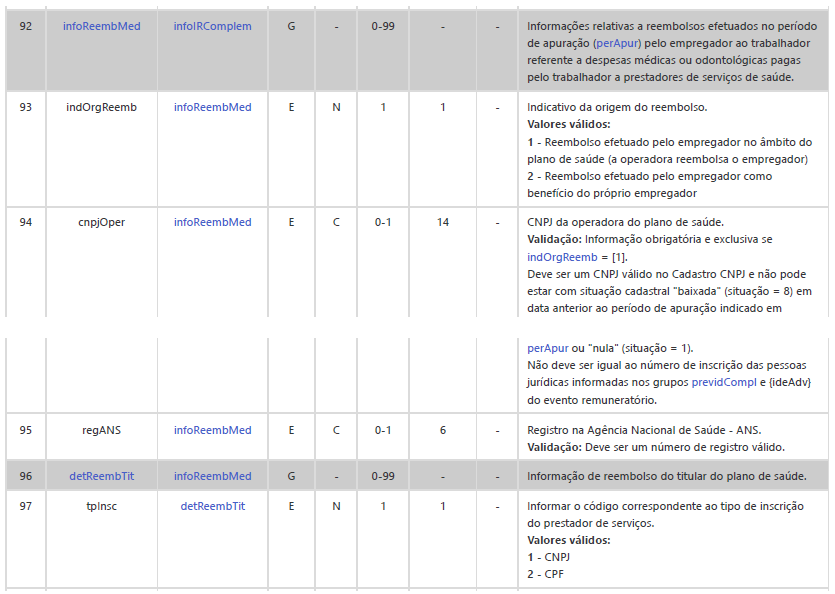835x594 pixels.
Task: Open infoReembMed link in cnpjOper row
Action: 212,222
